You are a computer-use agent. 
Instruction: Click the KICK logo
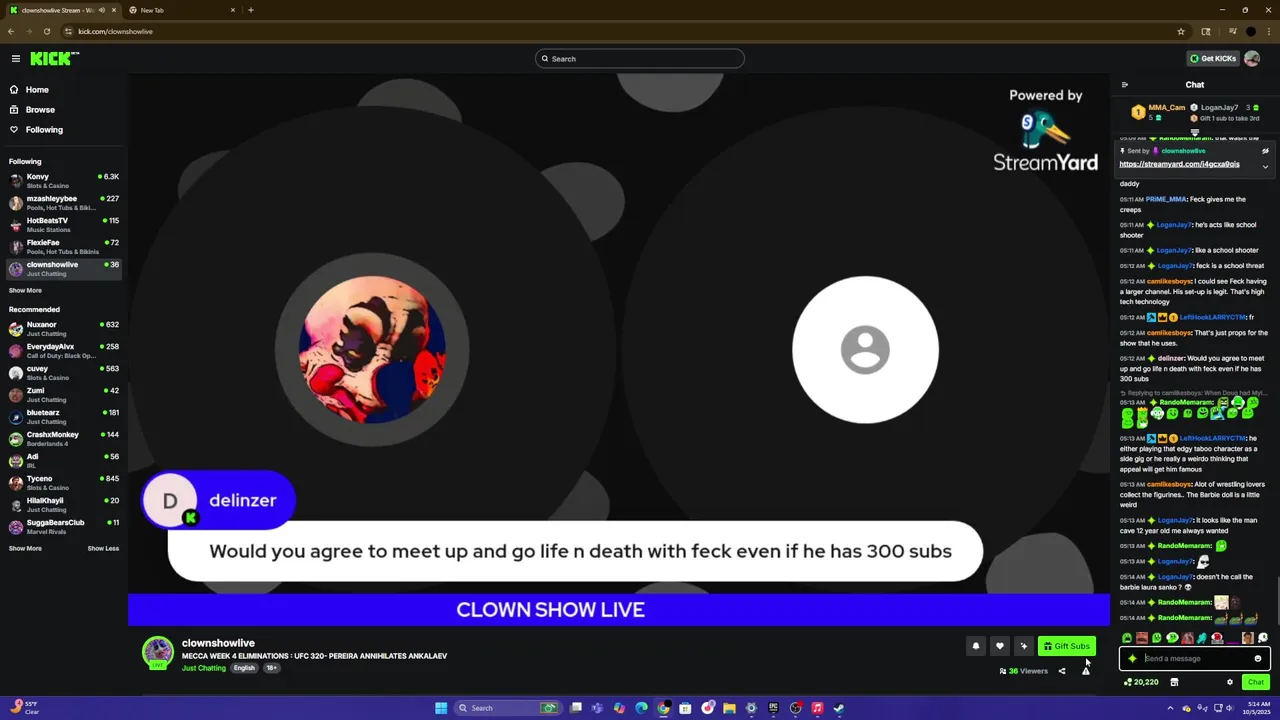(54, 59)
